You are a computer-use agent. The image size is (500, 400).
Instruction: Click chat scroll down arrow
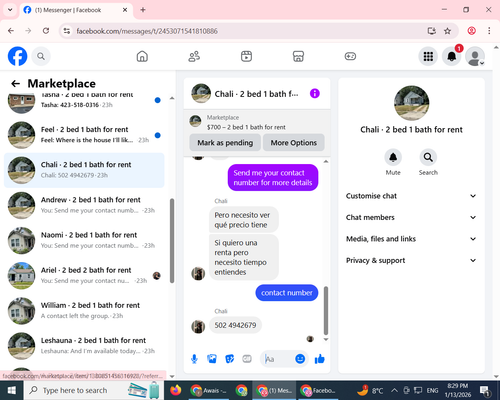point(326,339)
